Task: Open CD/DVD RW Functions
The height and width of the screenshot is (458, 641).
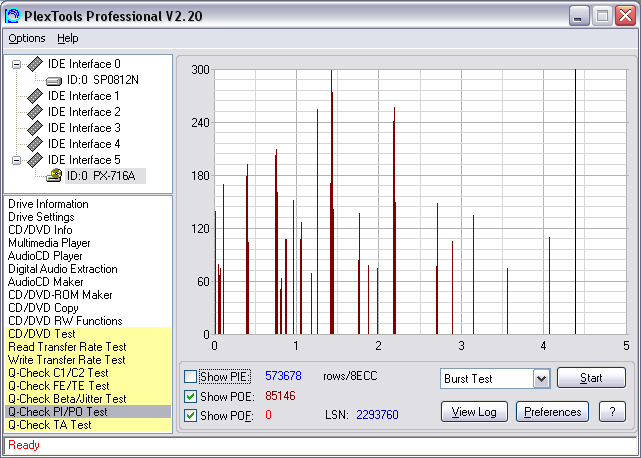Action: tap(65, 321)
